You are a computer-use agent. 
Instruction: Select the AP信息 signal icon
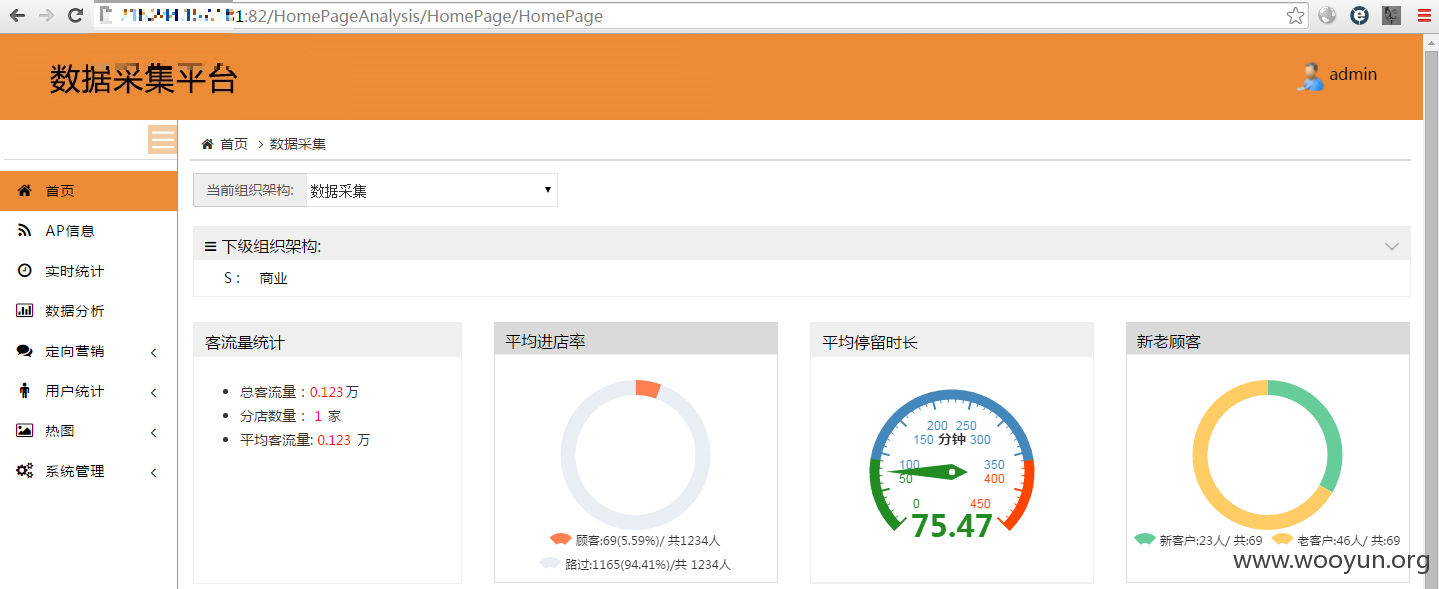pyautogui.click(x=24, y=231)
